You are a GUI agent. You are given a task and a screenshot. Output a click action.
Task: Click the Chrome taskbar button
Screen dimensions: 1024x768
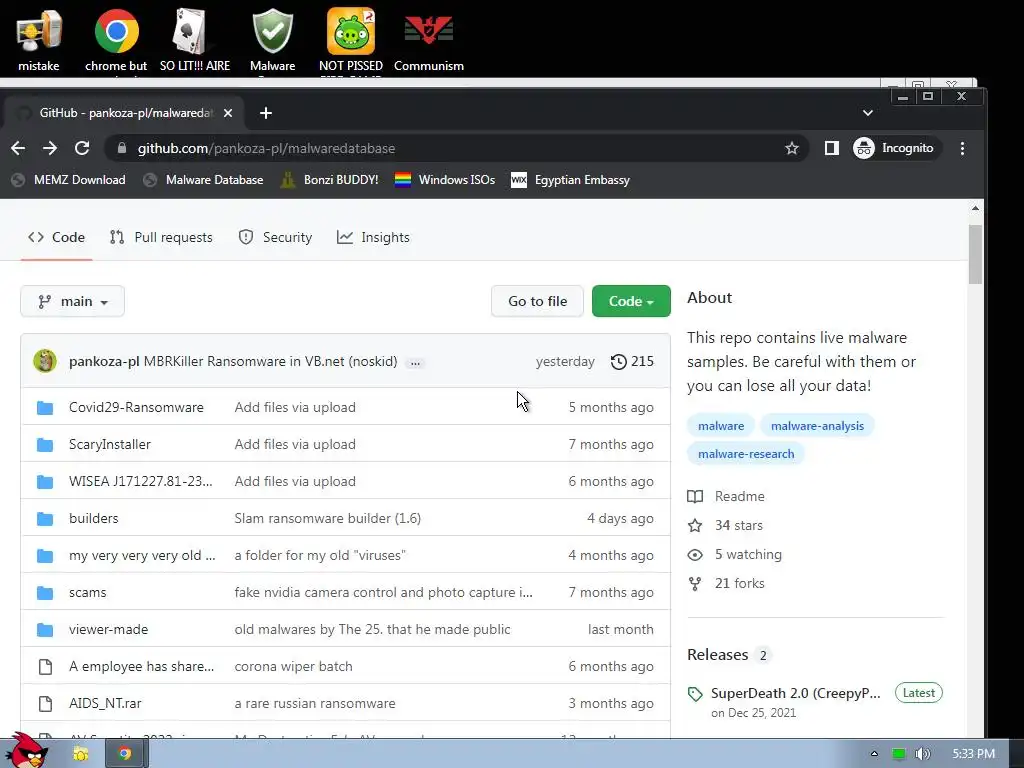[x=125, y=754]
